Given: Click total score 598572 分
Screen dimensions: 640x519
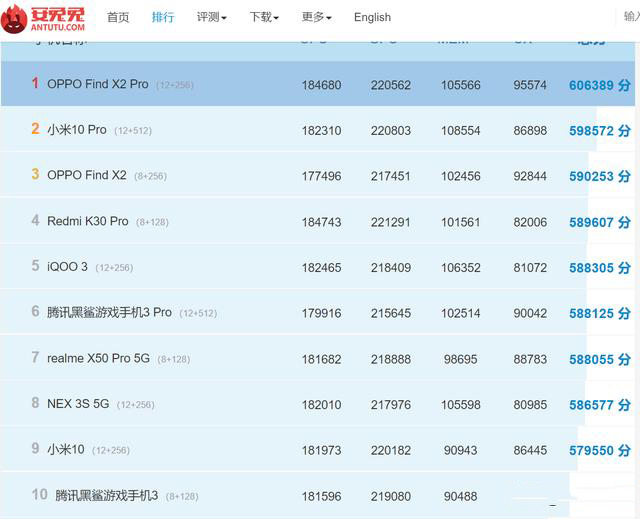Looking at the screenshot, I should tap(600, 131).
